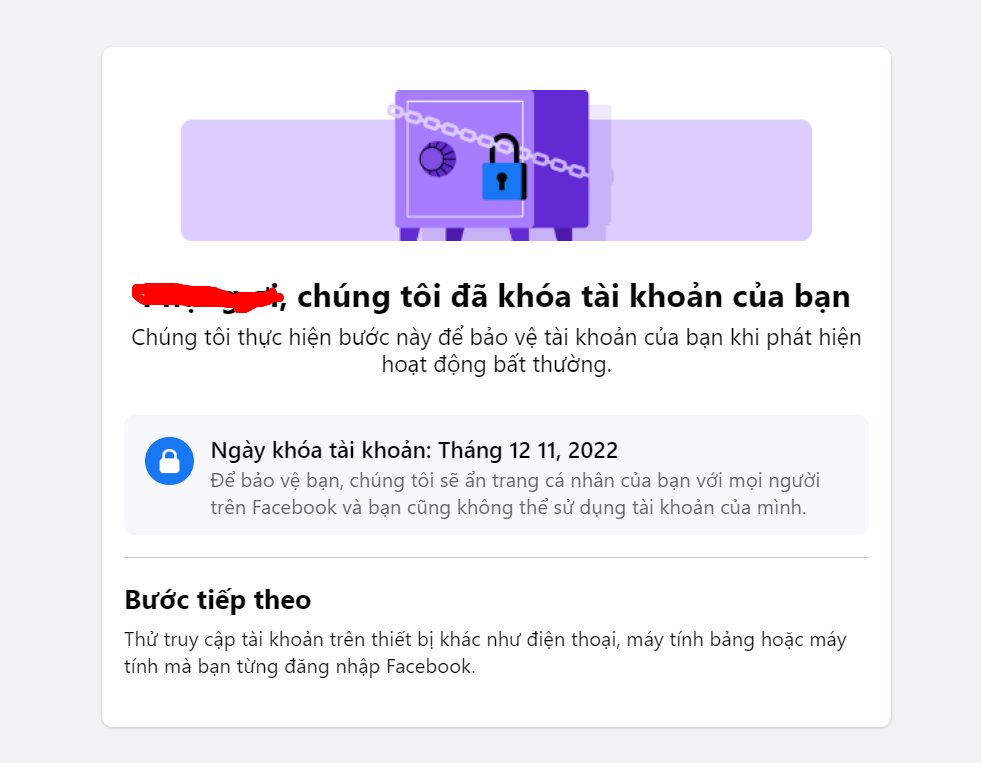Click the 'Bước tiếp theo' heading
Image resolution: width=981 pixels, height=763 pixels.
pos(218,600)
